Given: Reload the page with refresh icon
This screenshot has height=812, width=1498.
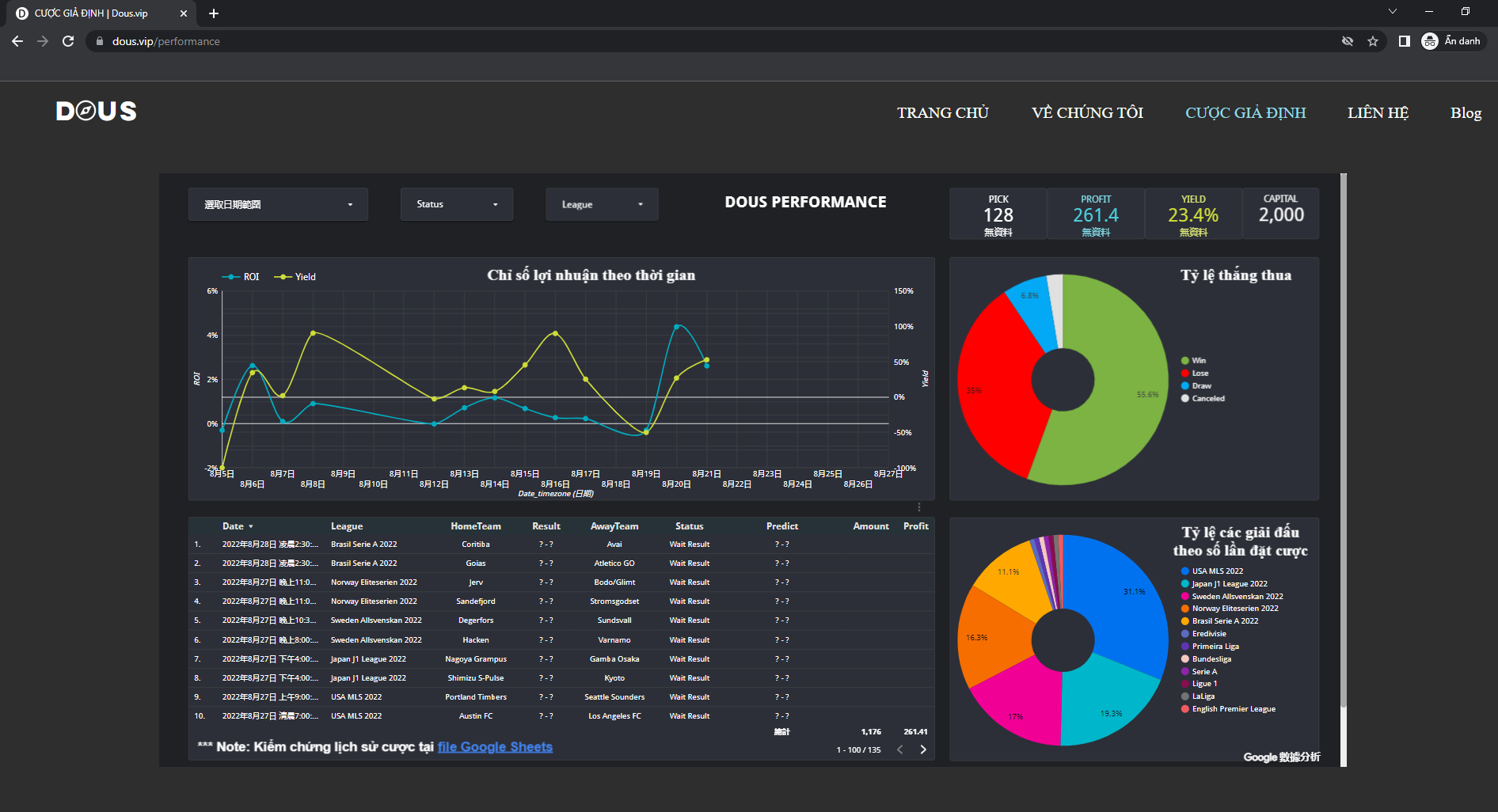Looking at the screenshot, I should coord(68,41).
